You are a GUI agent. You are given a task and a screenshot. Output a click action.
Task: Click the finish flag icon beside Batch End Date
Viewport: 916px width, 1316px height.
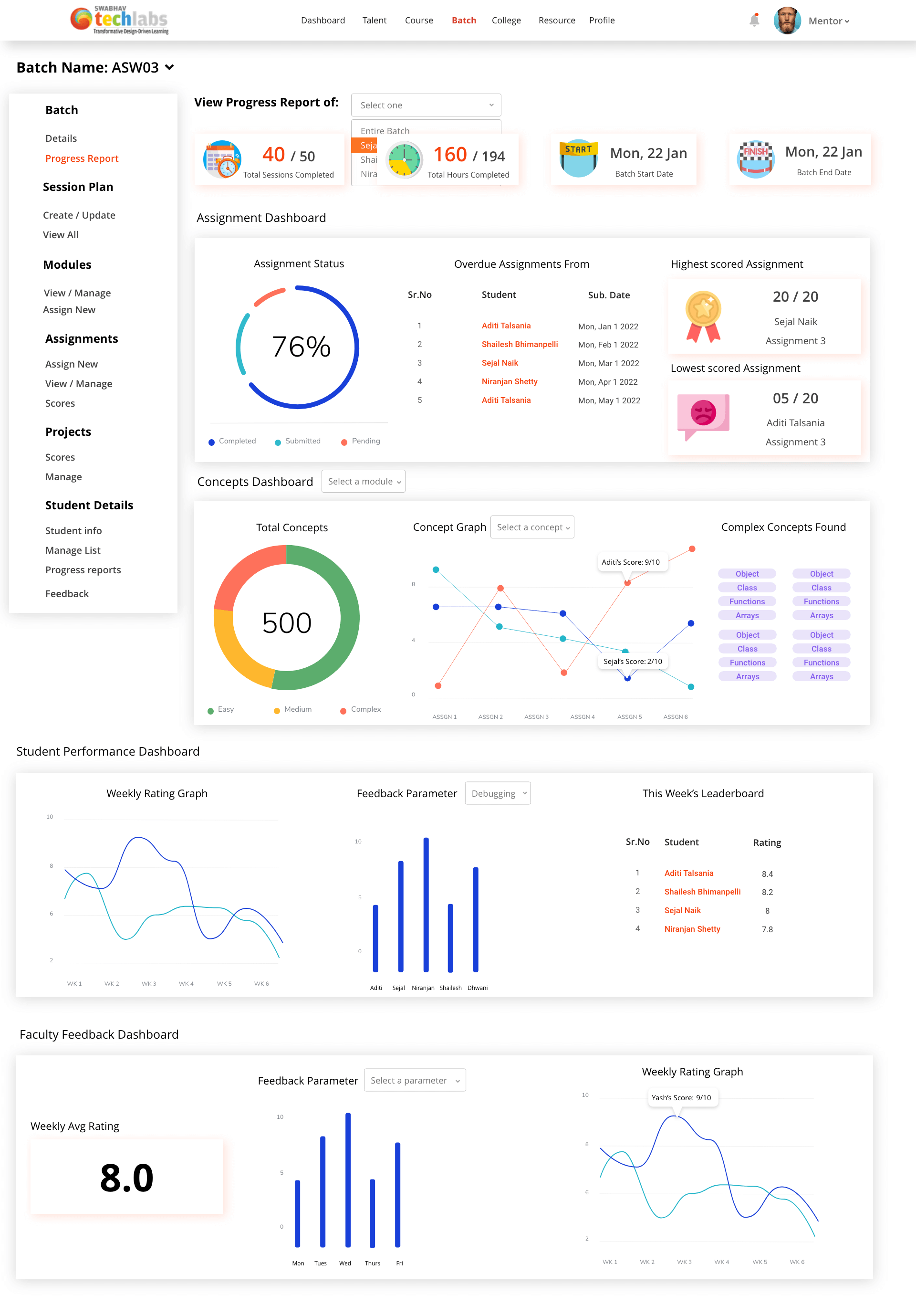[x=756, y=159]
